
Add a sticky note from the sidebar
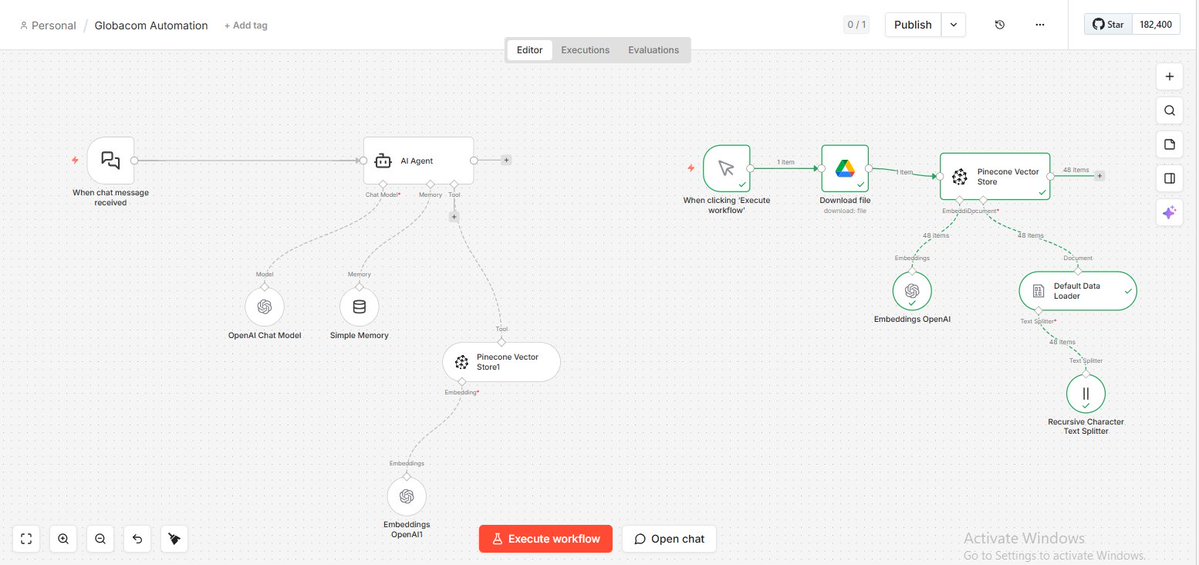tap(1169, 144)
